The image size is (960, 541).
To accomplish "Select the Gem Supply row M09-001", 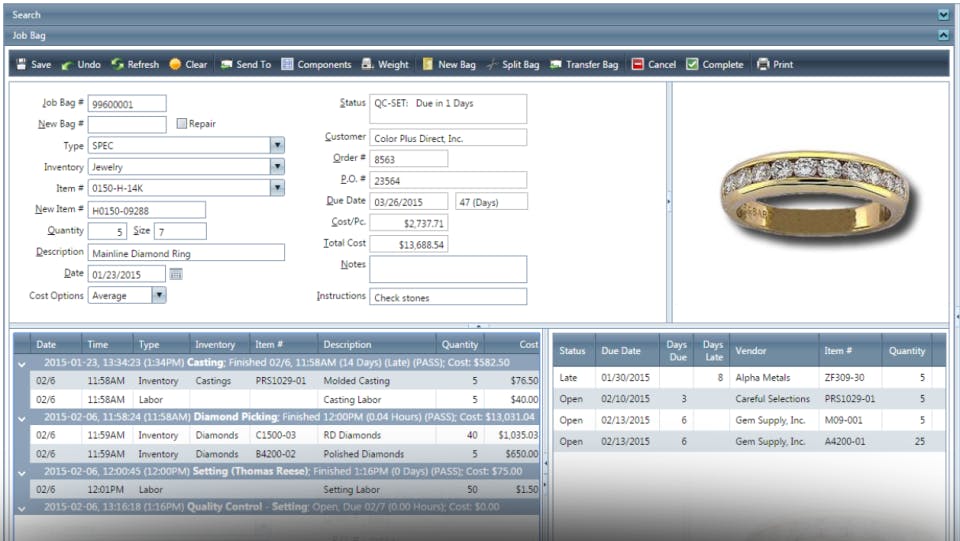I will coord(749,420).
